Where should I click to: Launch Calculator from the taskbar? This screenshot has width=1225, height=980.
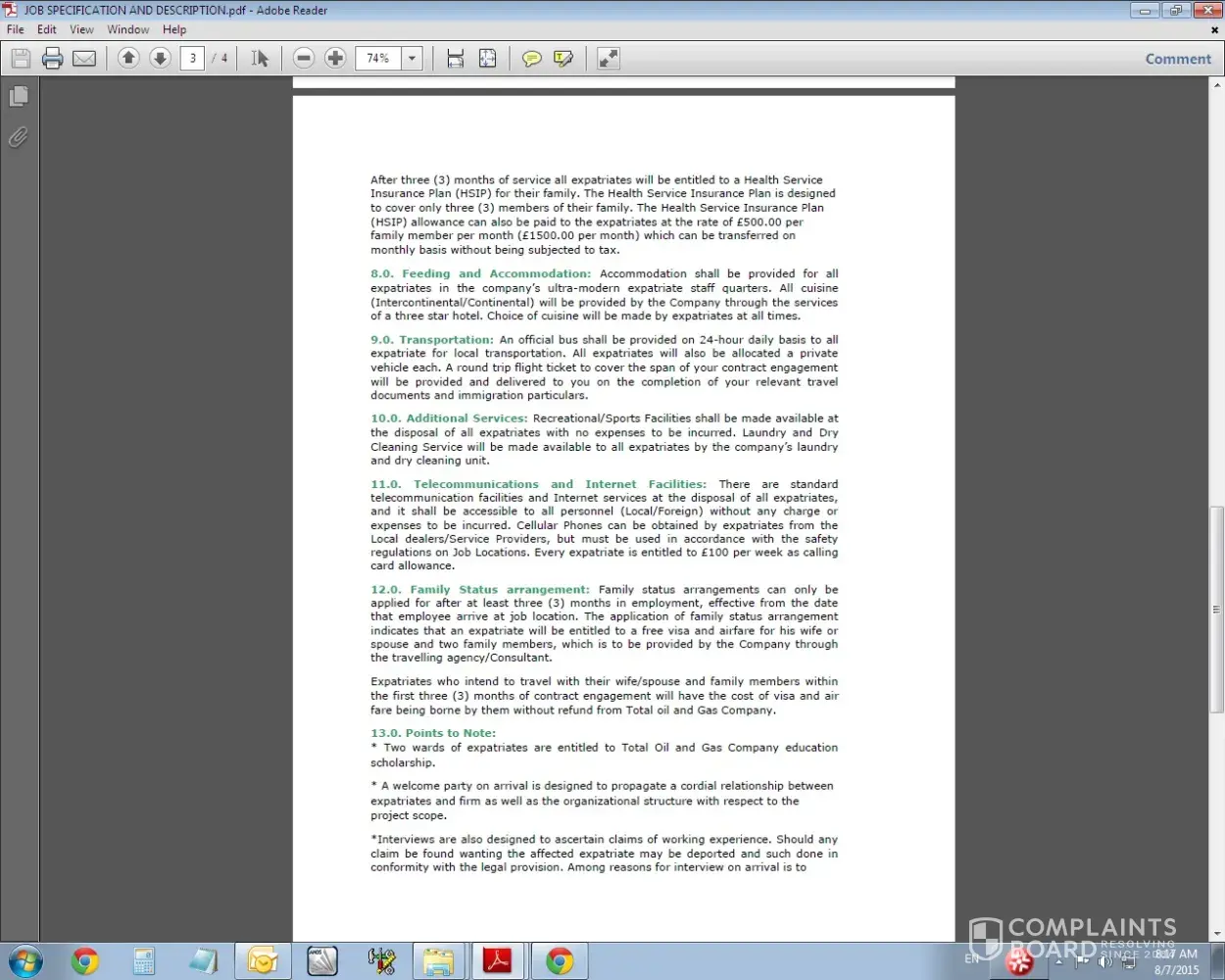click(144, 961)
